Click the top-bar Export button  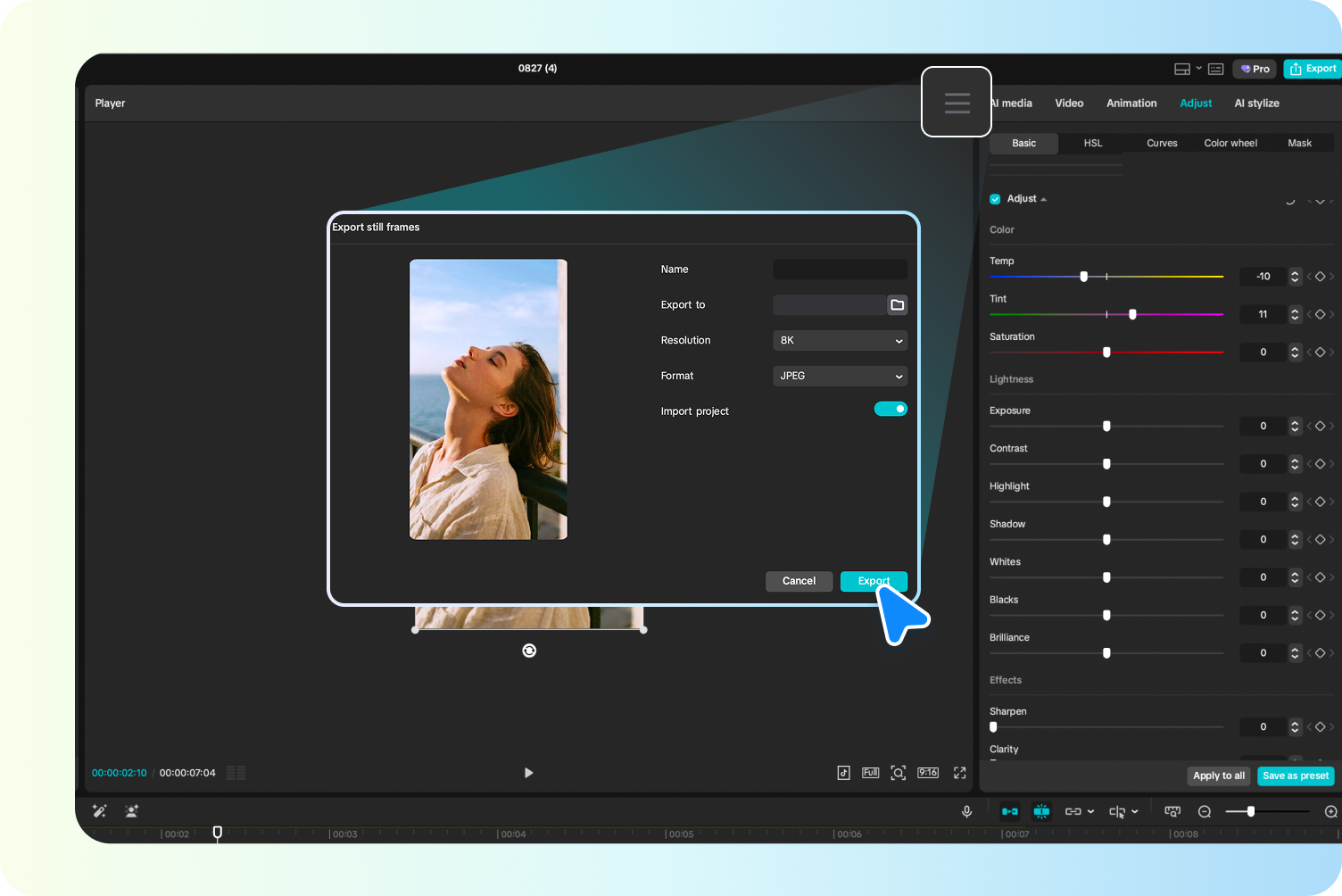[1313, 69]
